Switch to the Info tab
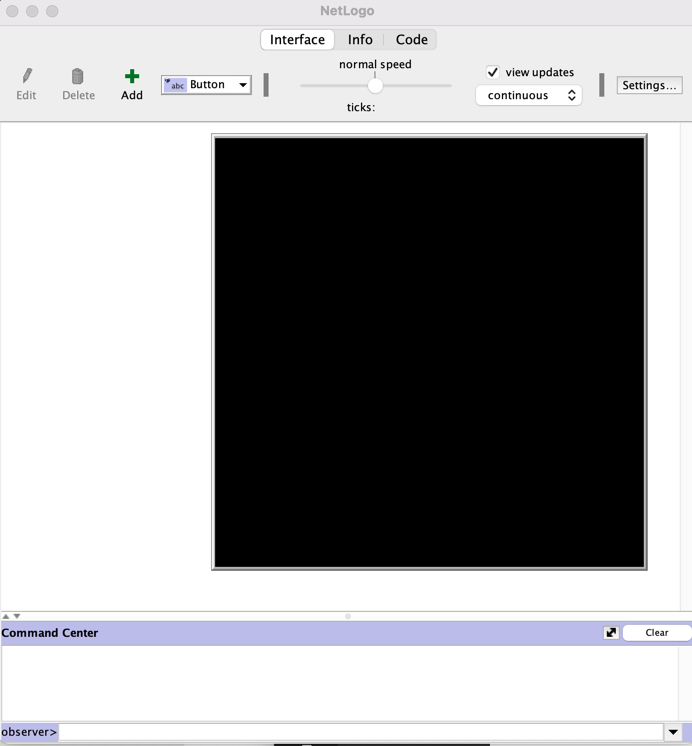 pyautogui.click(x=360, y=39)
